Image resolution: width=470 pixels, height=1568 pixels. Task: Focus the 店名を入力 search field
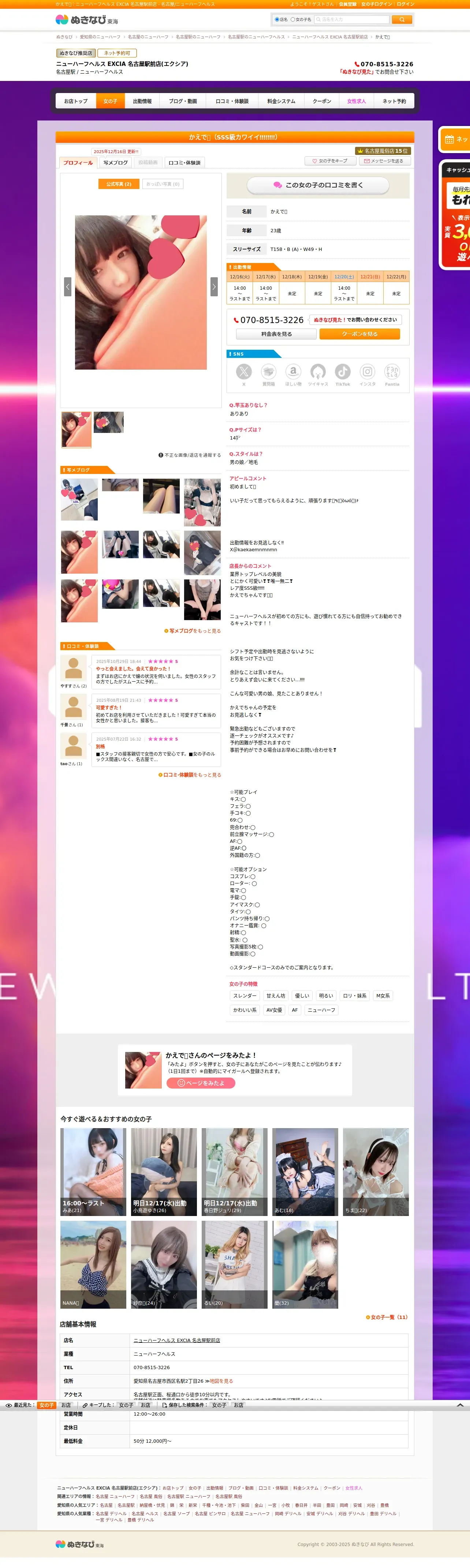click(351, 19)
